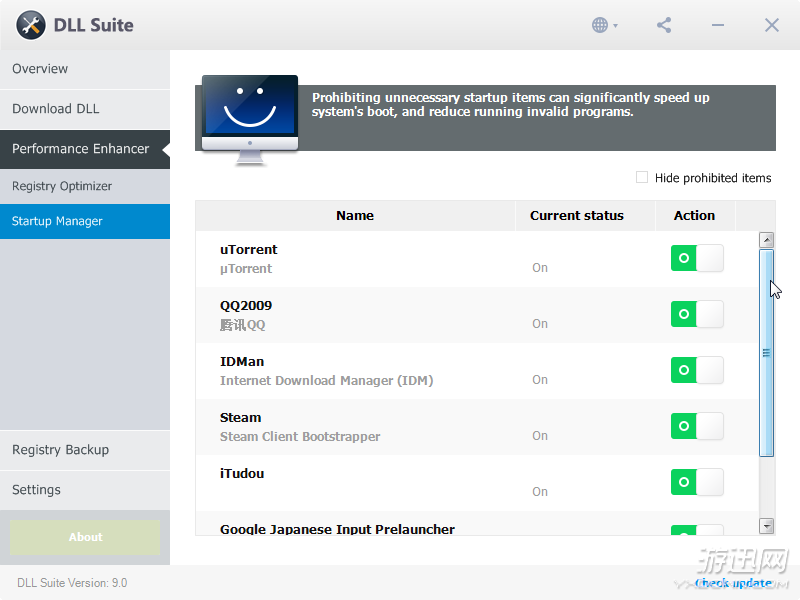Minimize the DLL Suite window

(x=718, y=25)
